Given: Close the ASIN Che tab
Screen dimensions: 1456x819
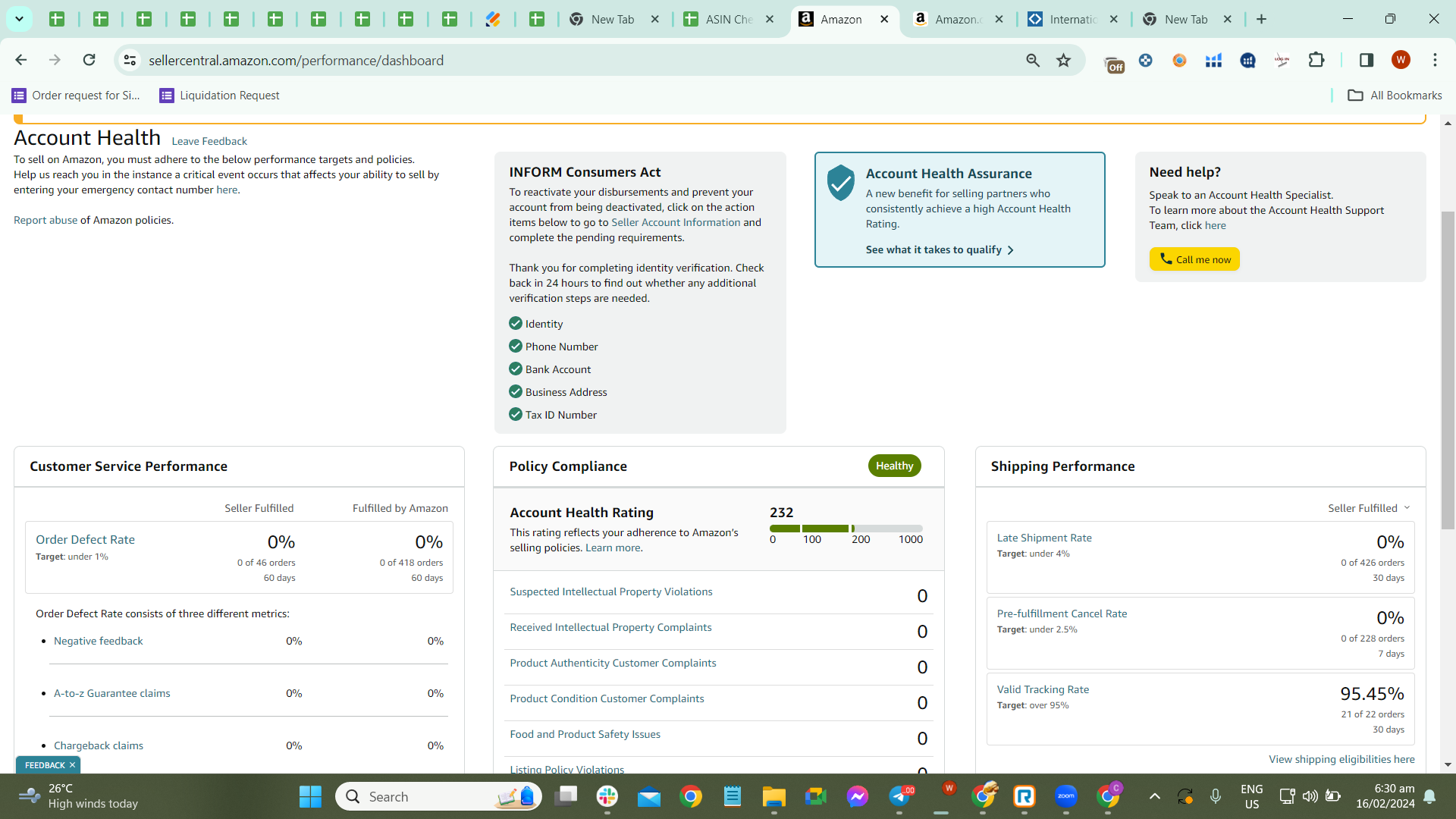Looking at the screenshot, I should 770,19.
